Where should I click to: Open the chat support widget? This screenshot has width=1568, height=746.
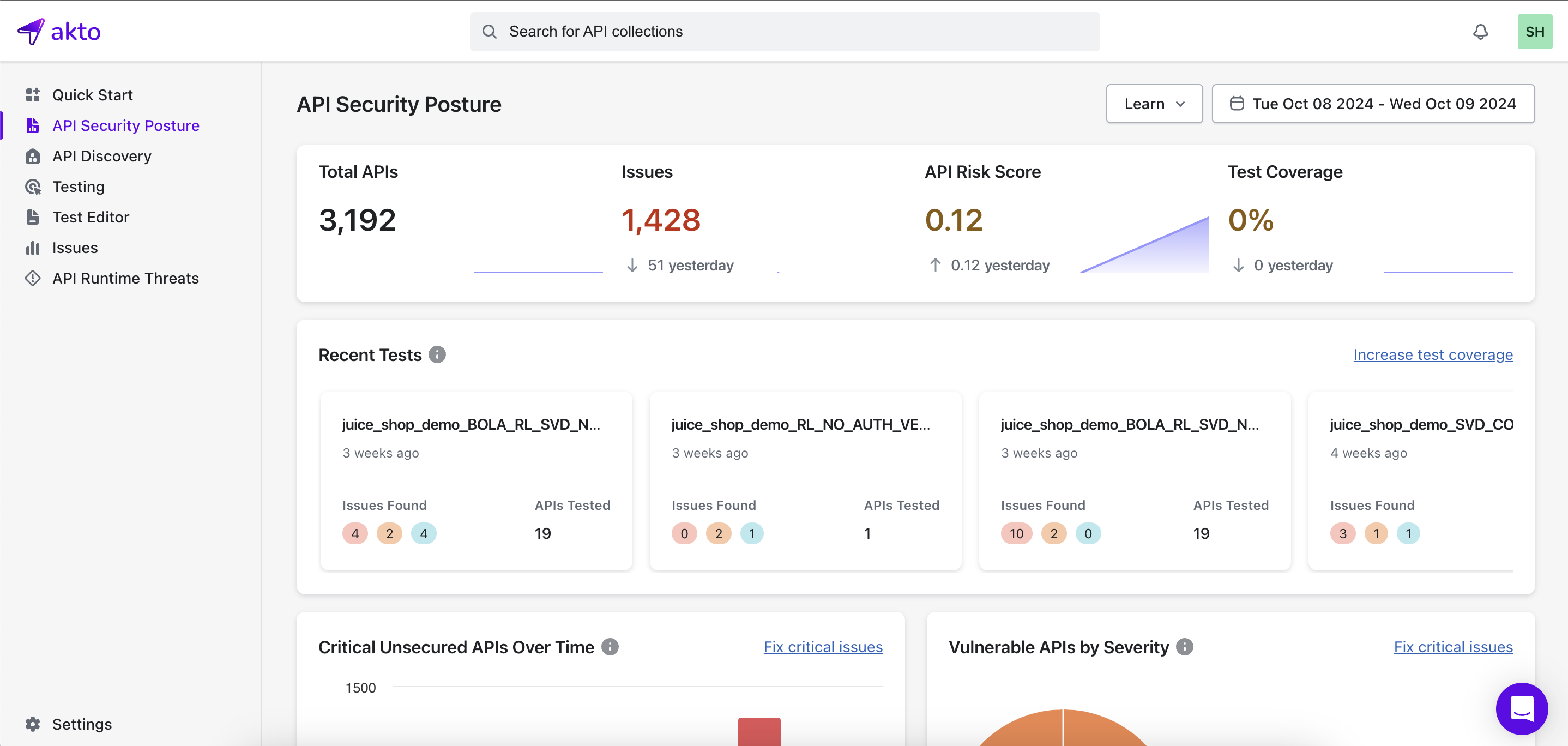(1521, 708)
